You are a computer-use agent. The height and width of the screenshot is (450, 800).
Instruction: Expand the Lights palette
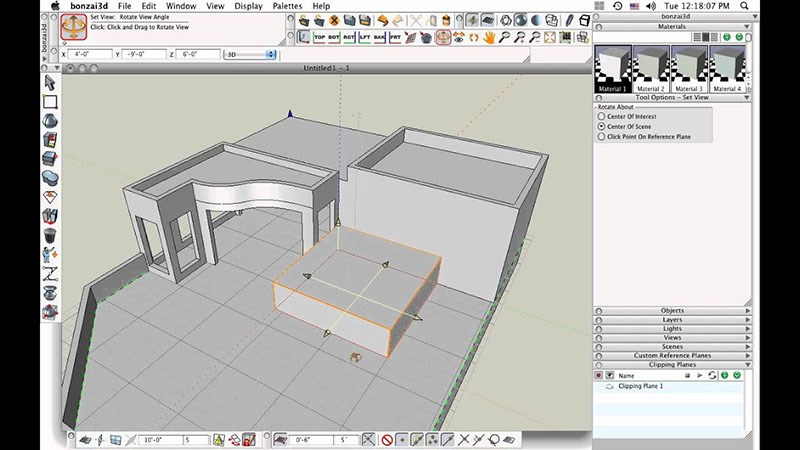748,329
